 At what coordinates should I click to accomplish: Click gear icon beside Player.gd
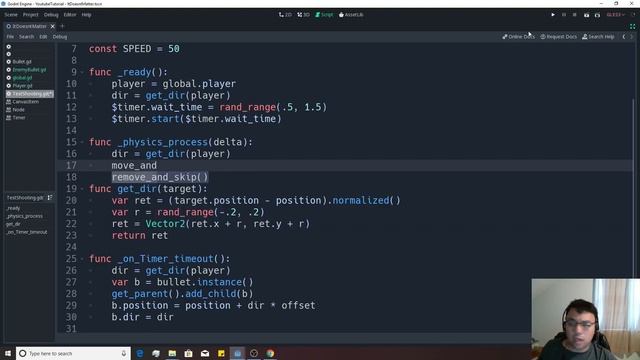click(9, 86)
